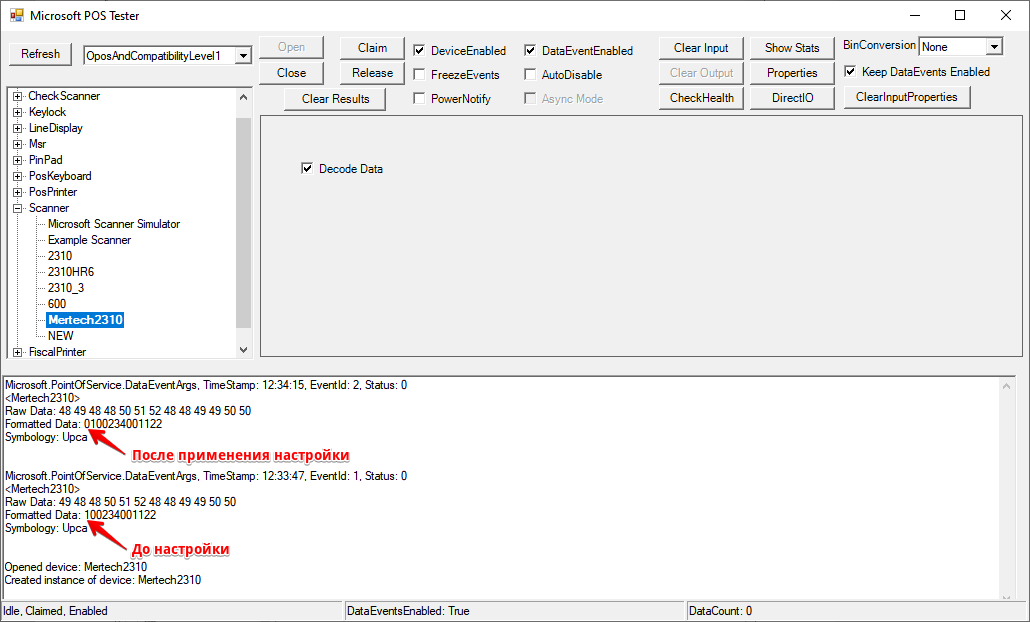Enable the AutoDisable option

(530, 75)
